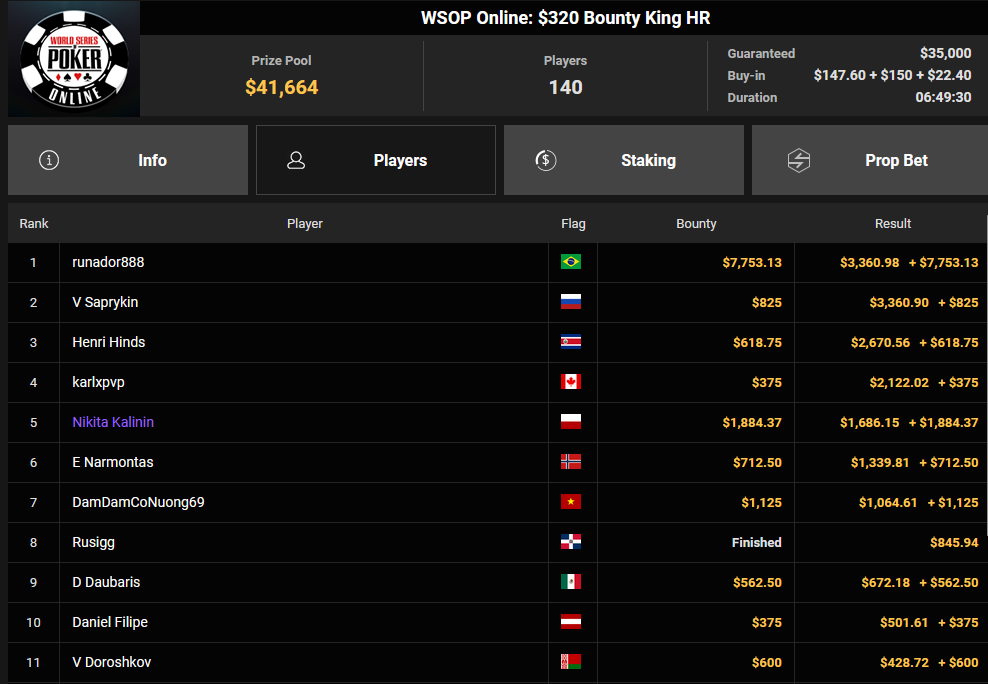
Task: Click the Rusigg row in rankings
Action: pos(497,542)
